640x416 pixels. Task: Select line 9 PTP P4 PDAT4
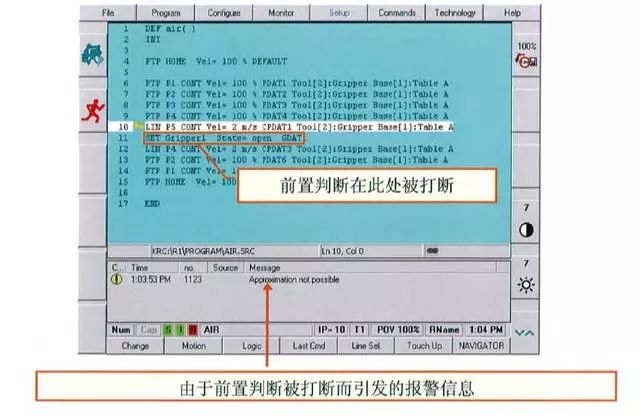pyautogui.click(x=297, y=116)
